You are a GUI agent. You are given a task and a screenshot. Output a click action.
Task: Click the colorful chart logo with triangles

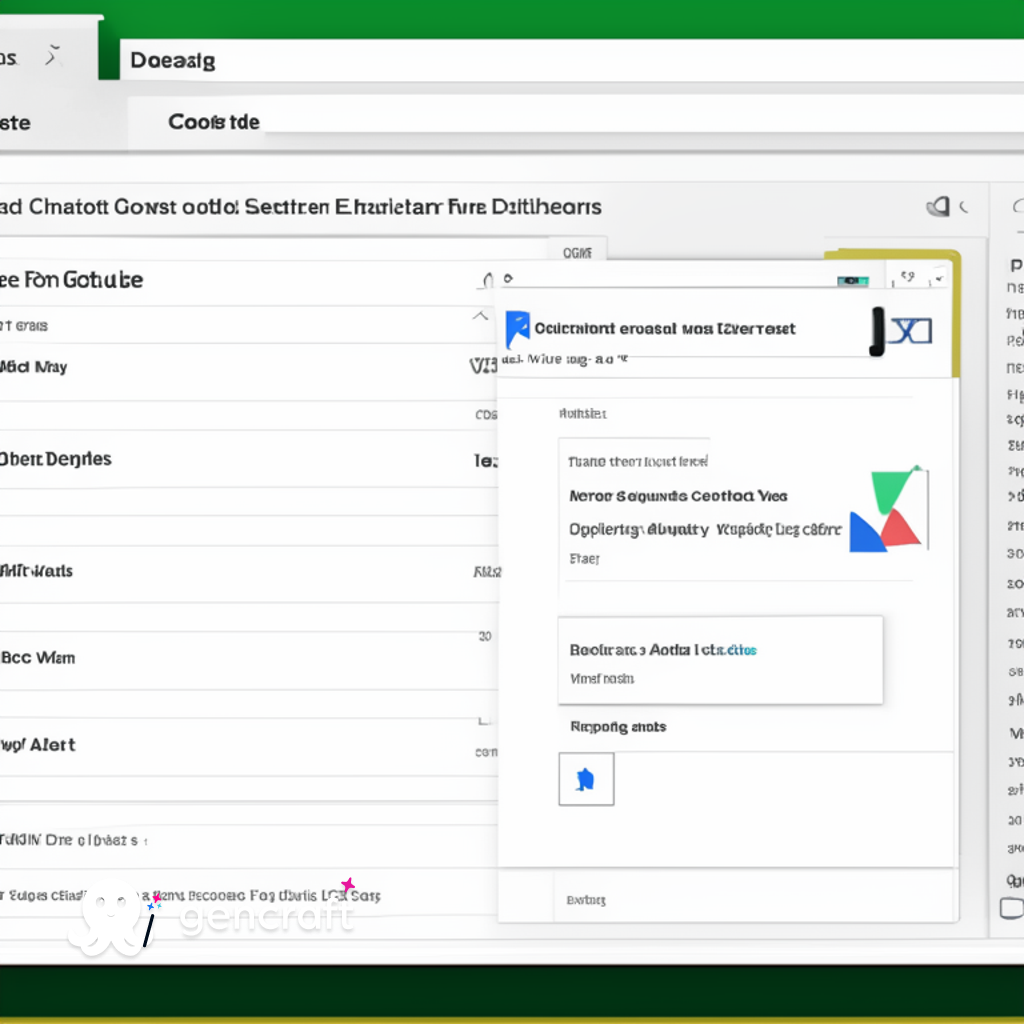click(885, 508)
